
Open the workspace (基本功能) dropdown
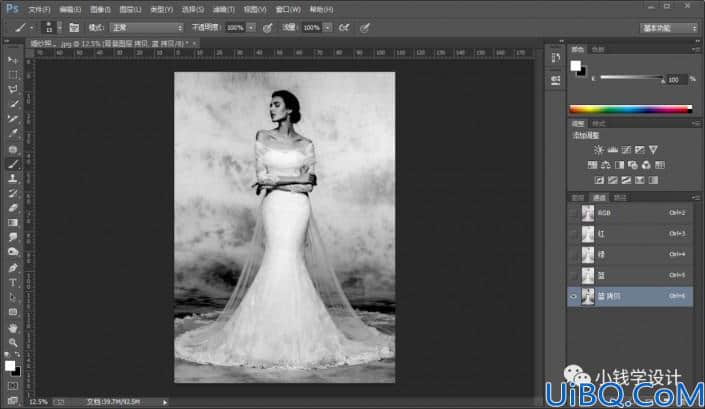668,28
